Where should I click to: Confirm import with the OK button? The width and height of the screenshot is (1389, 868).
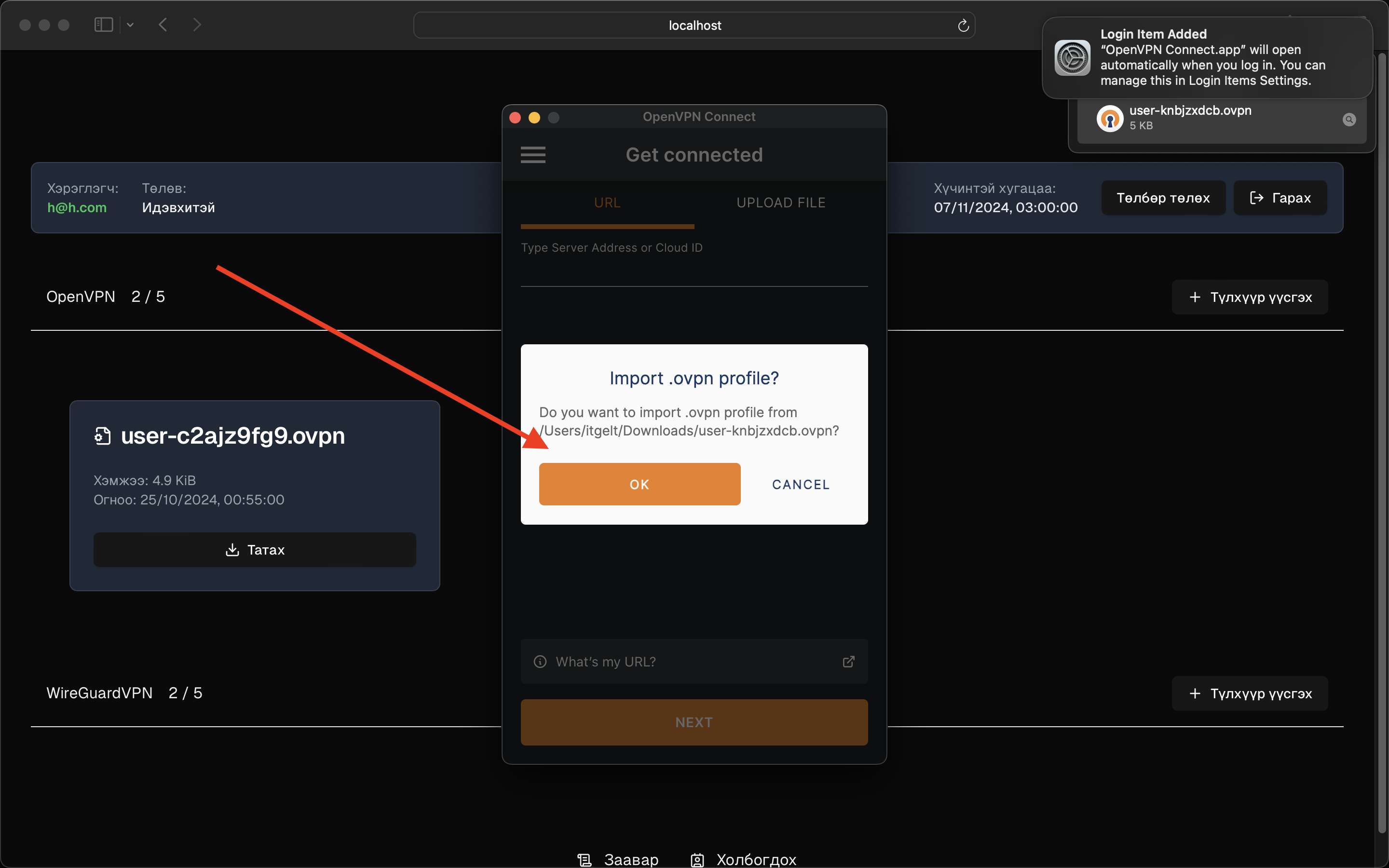640,484
